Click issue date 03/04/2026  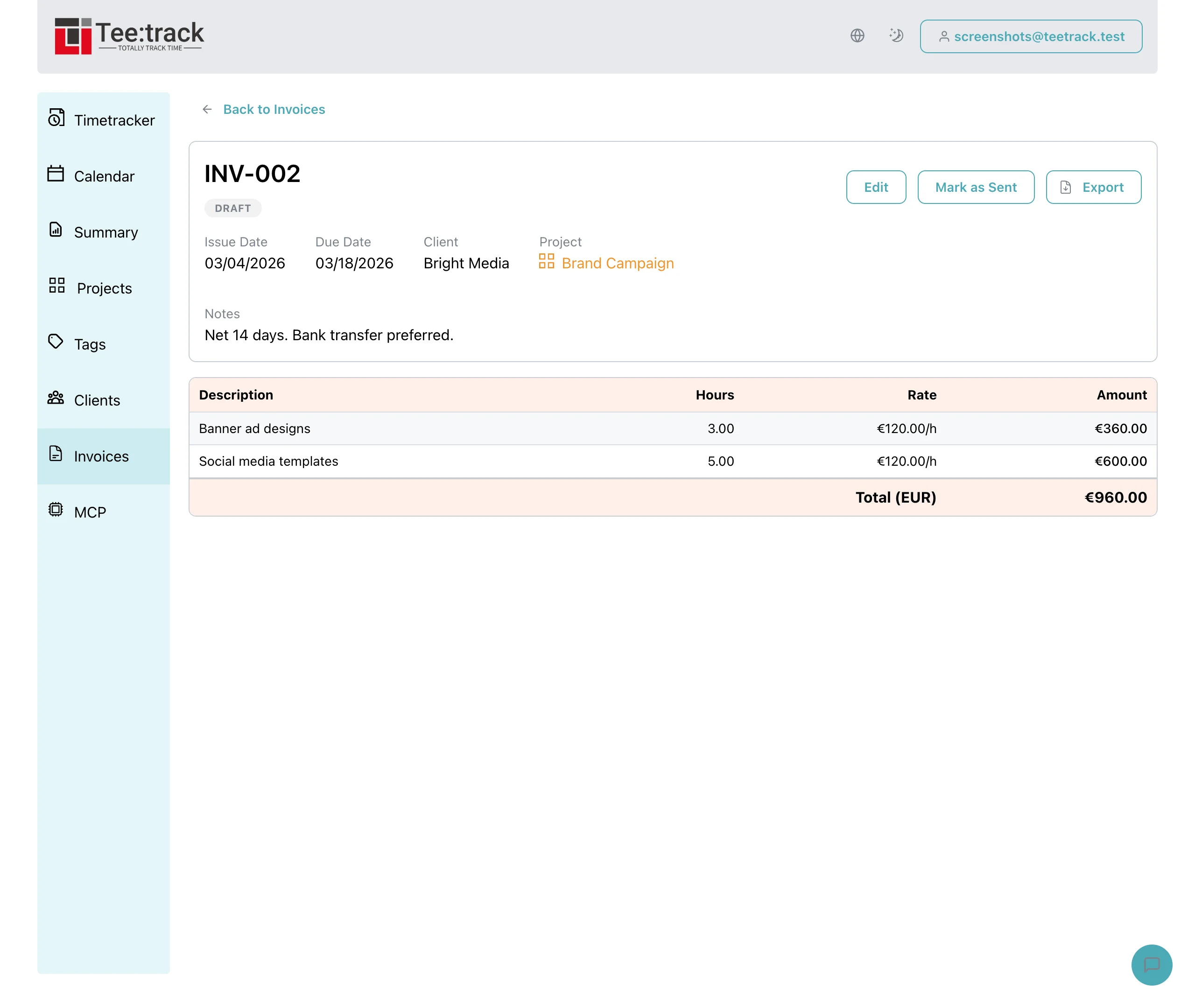[245, 263]
